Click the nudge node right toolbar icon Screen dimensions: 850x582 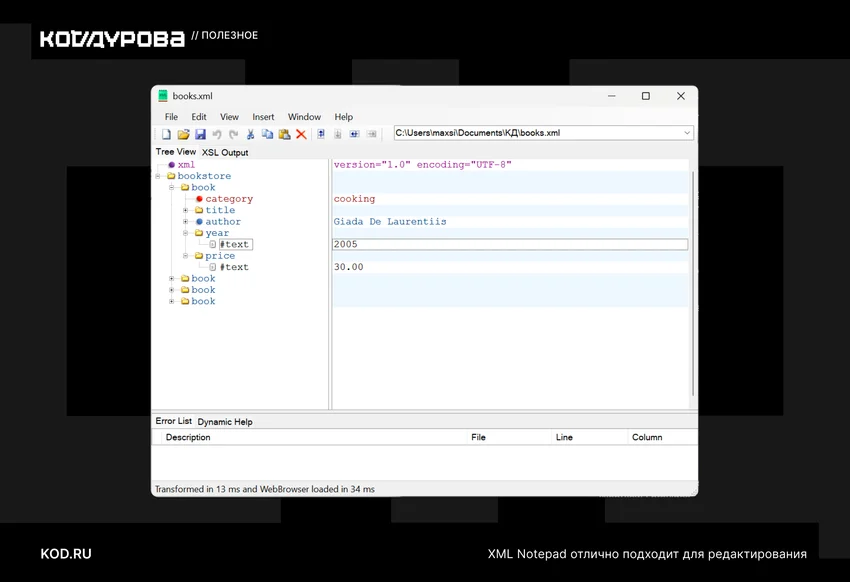click(x=371, y=134)
